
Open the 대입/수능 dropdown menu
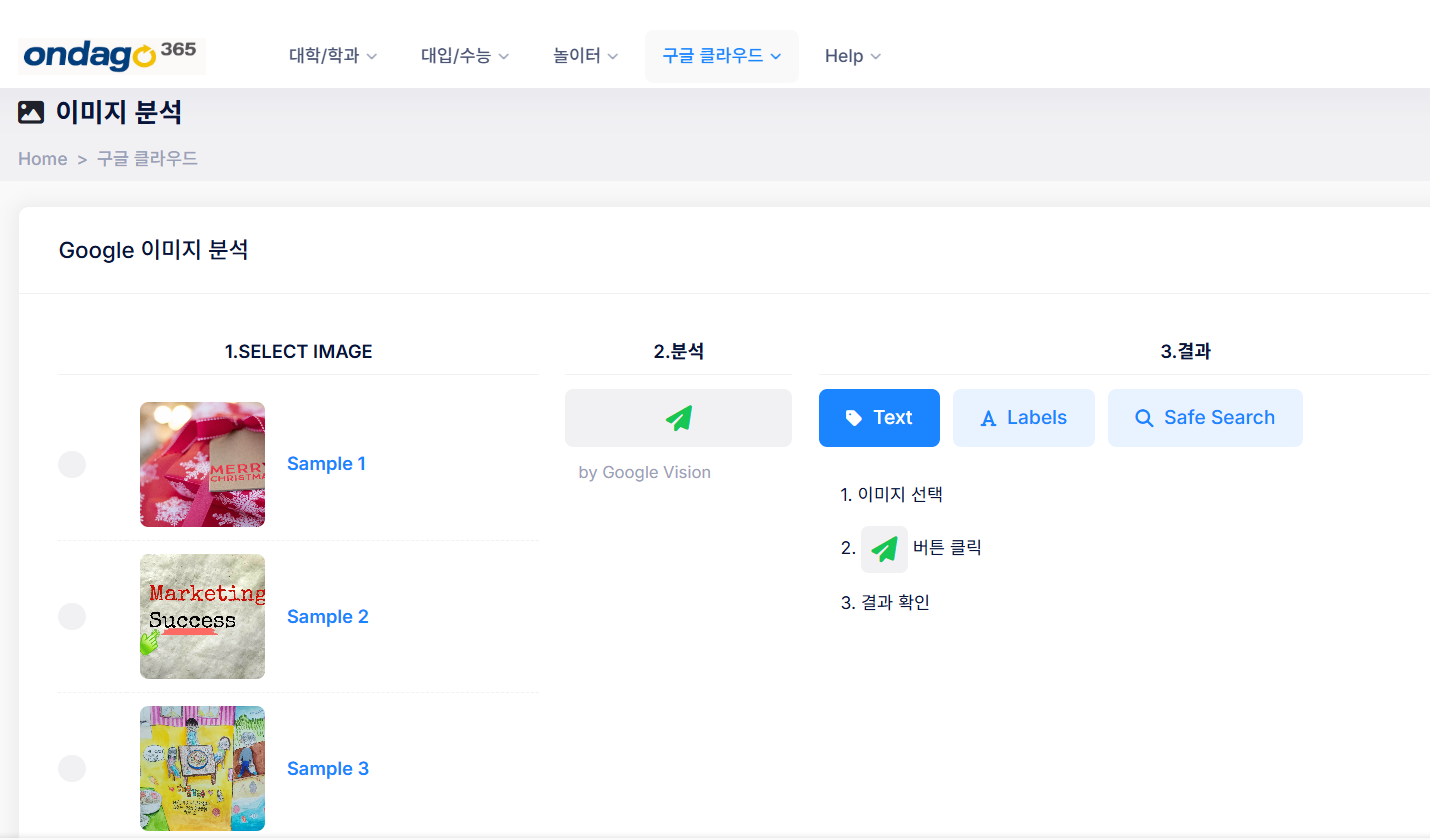[x=465, y=56]
